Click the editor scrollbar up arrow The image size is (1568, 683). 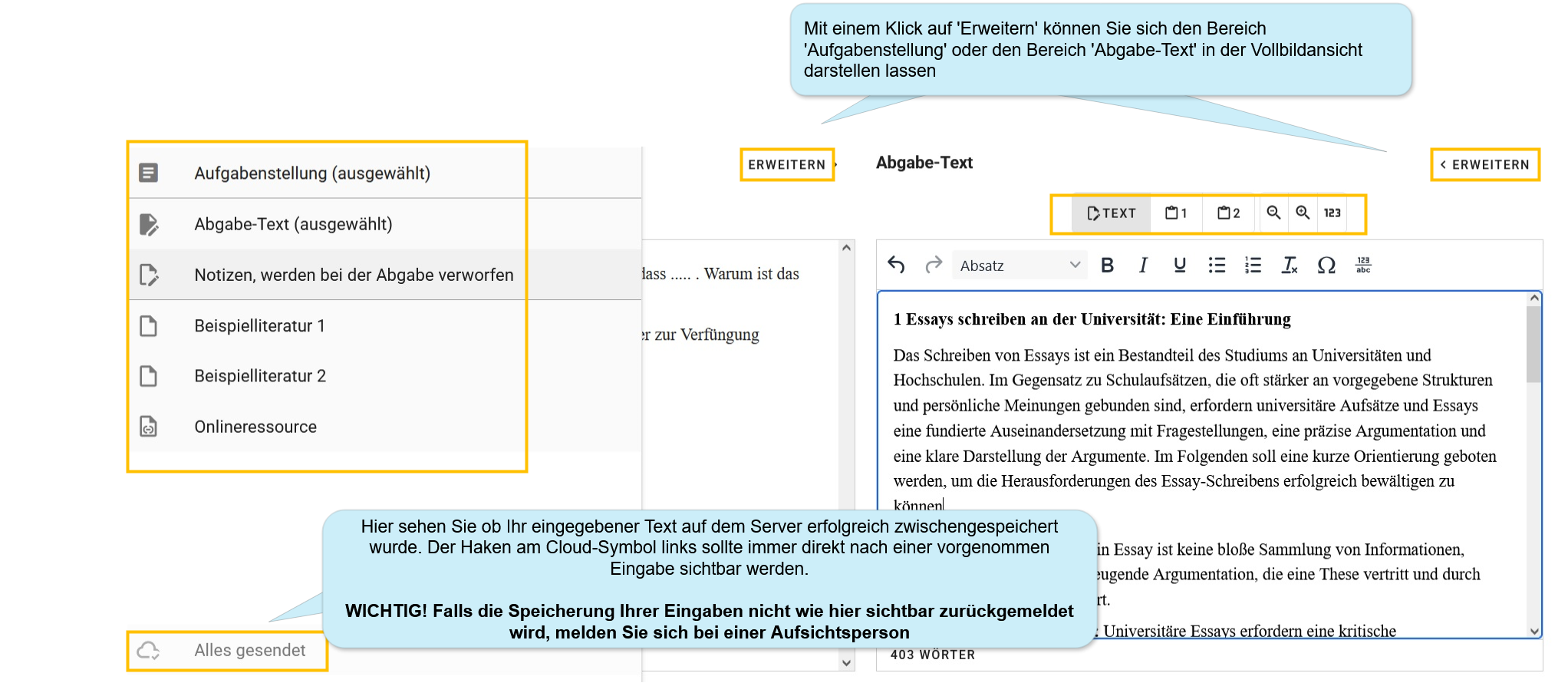[1534, 298]
